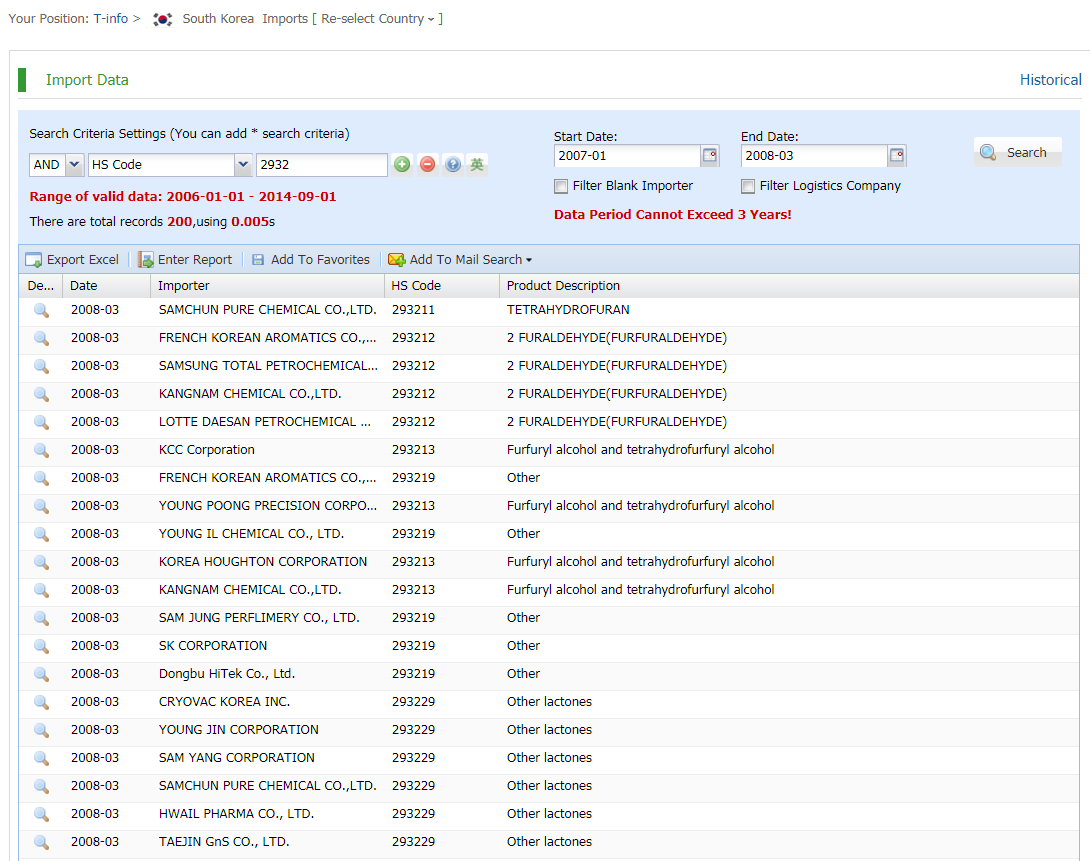Click Export Excel toolbar item
The width and height of the screenshot is (1090, 861).
[x=72, y=260]
